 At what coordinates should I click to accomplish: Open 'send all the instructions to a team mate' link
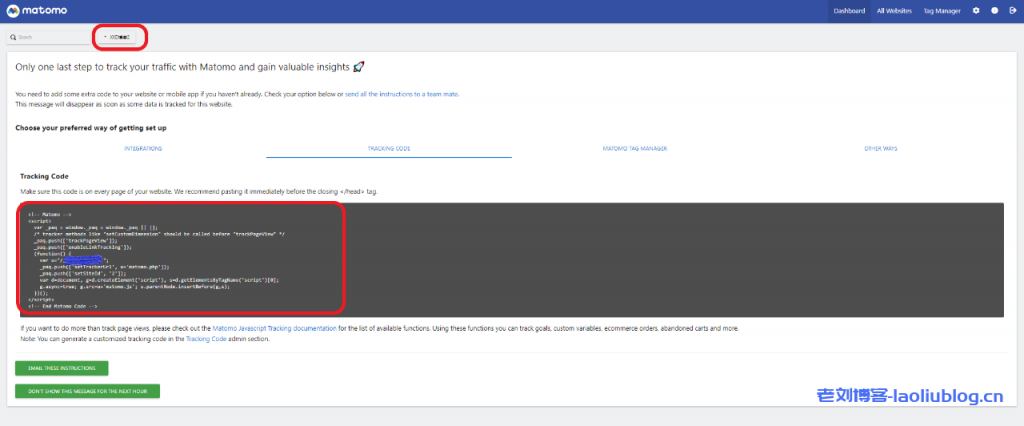[x=402, y=93]
